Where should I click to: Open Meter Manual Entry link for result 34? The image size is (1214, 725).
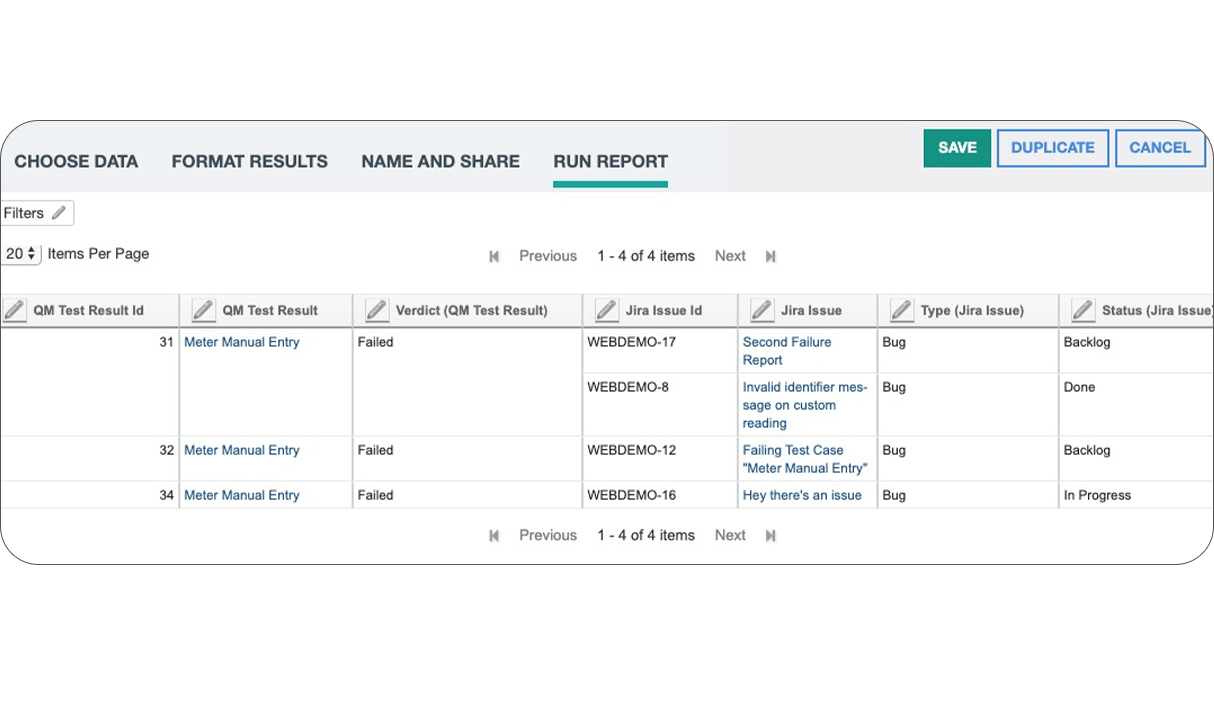point(242,495)
